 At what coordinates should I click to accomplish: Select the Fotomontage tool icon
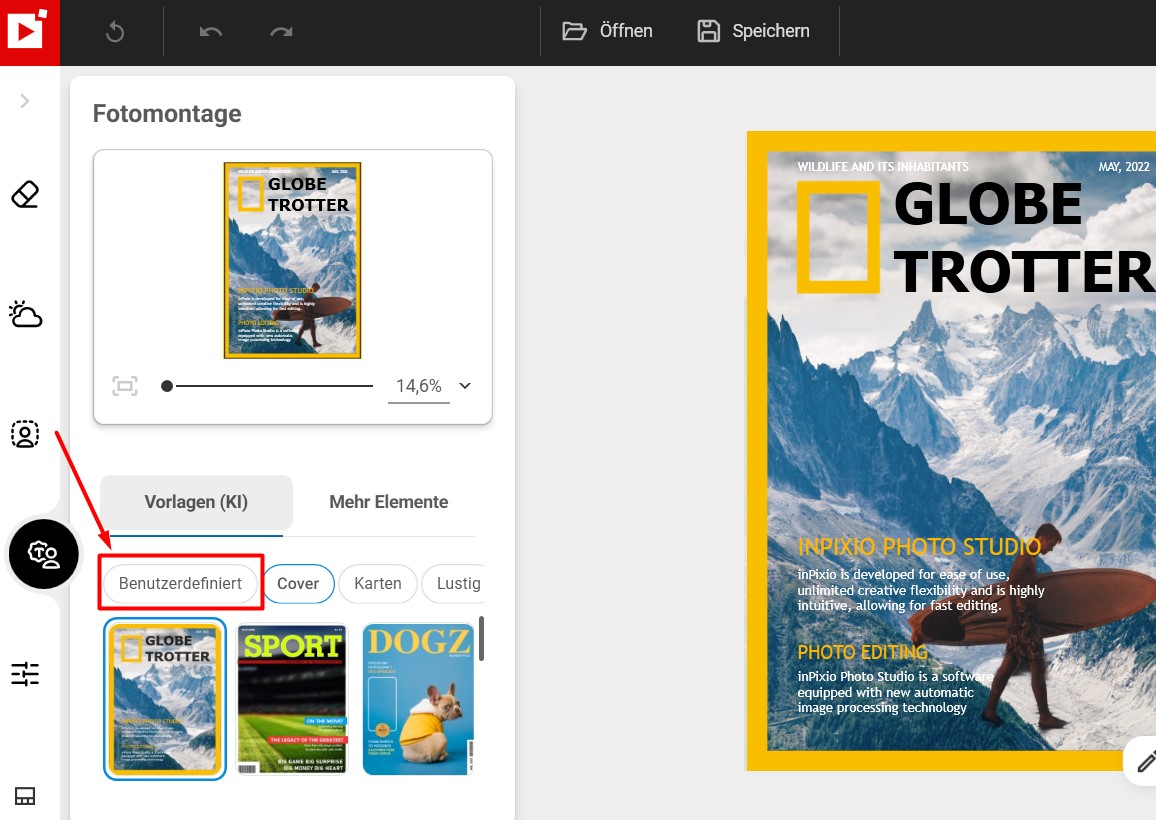point(43,554)
